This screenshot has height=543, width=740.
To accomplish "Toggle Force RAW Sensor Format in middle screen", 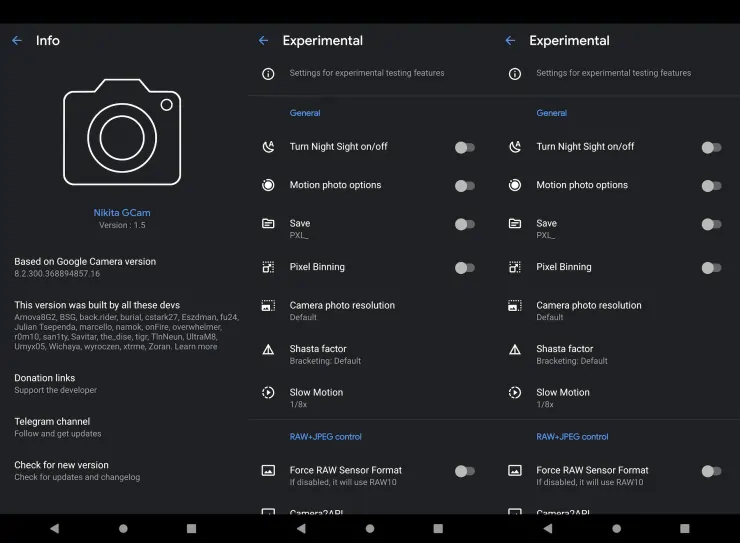I will point(465,471).
